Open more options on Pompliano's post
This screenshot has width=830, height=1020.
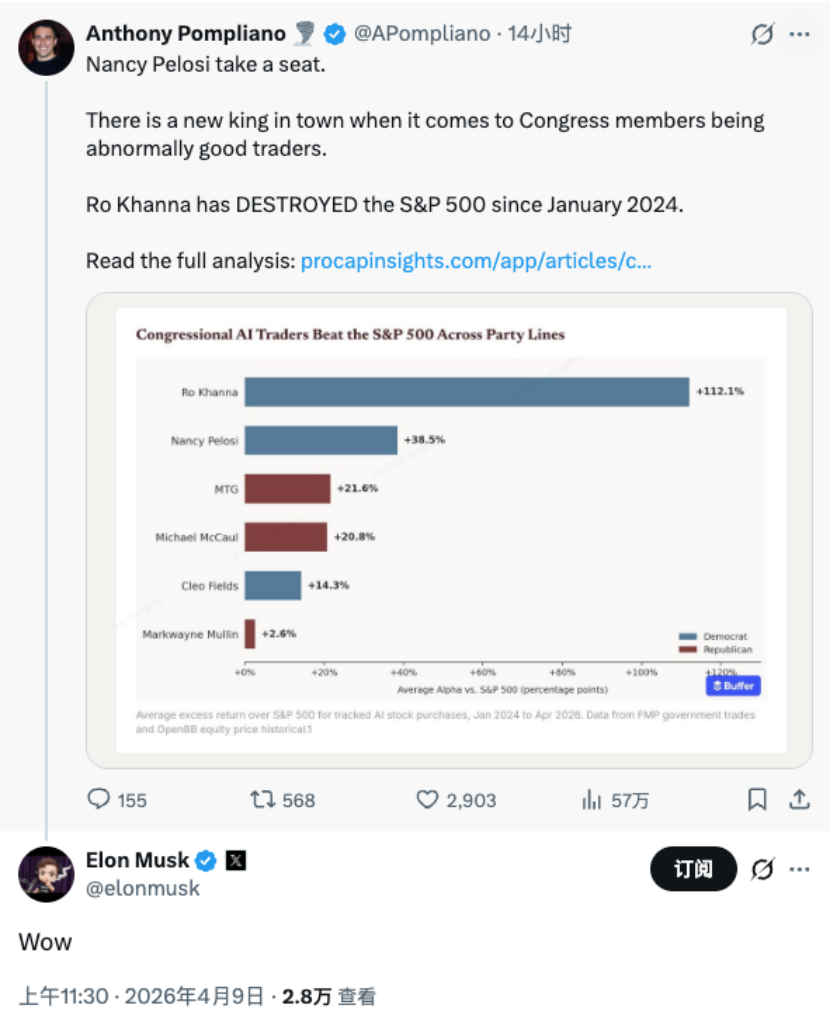(799, 35)
